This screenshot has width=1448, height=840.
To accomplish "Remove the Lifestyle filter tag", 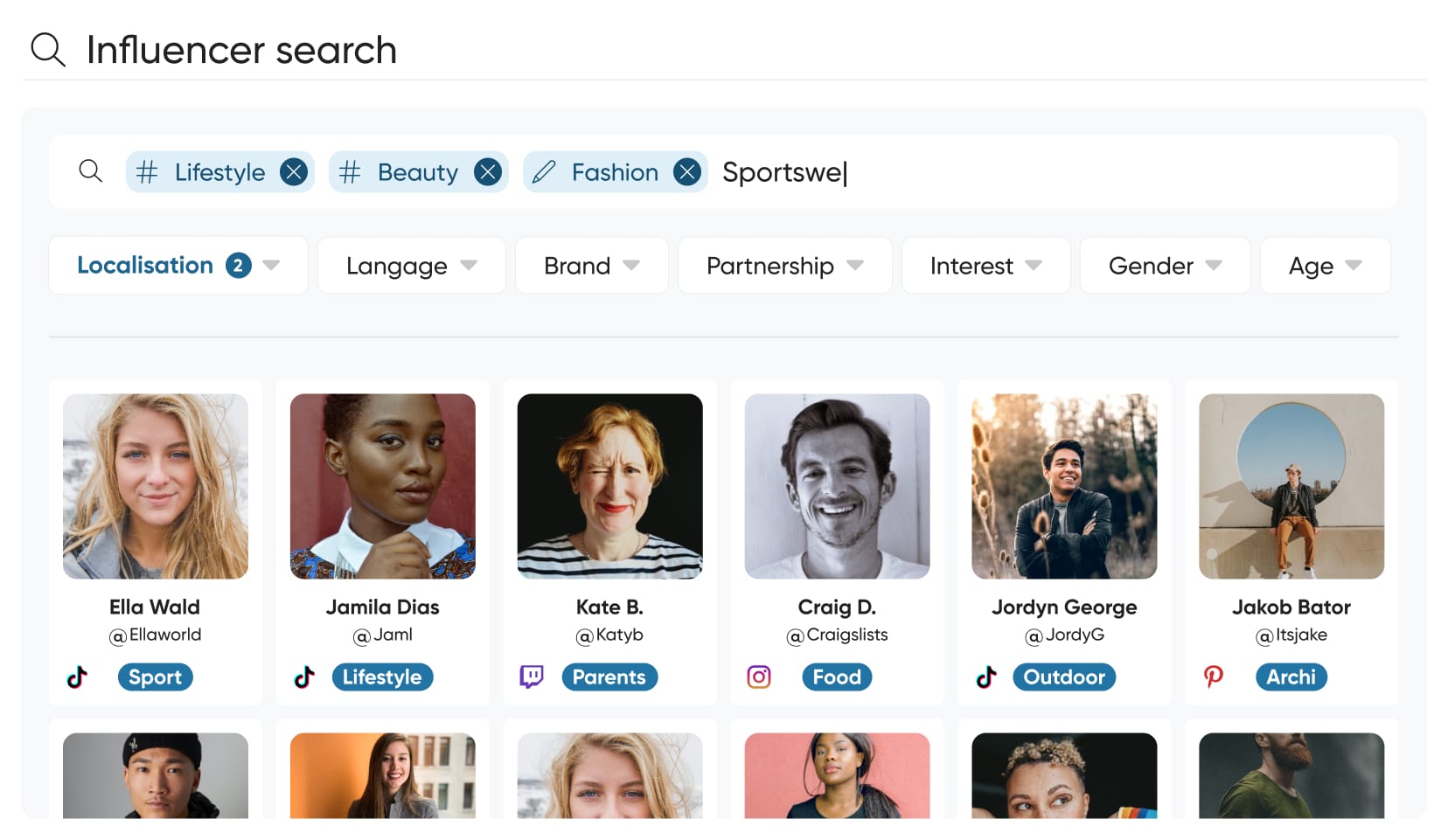I will [x=294, y=172].
